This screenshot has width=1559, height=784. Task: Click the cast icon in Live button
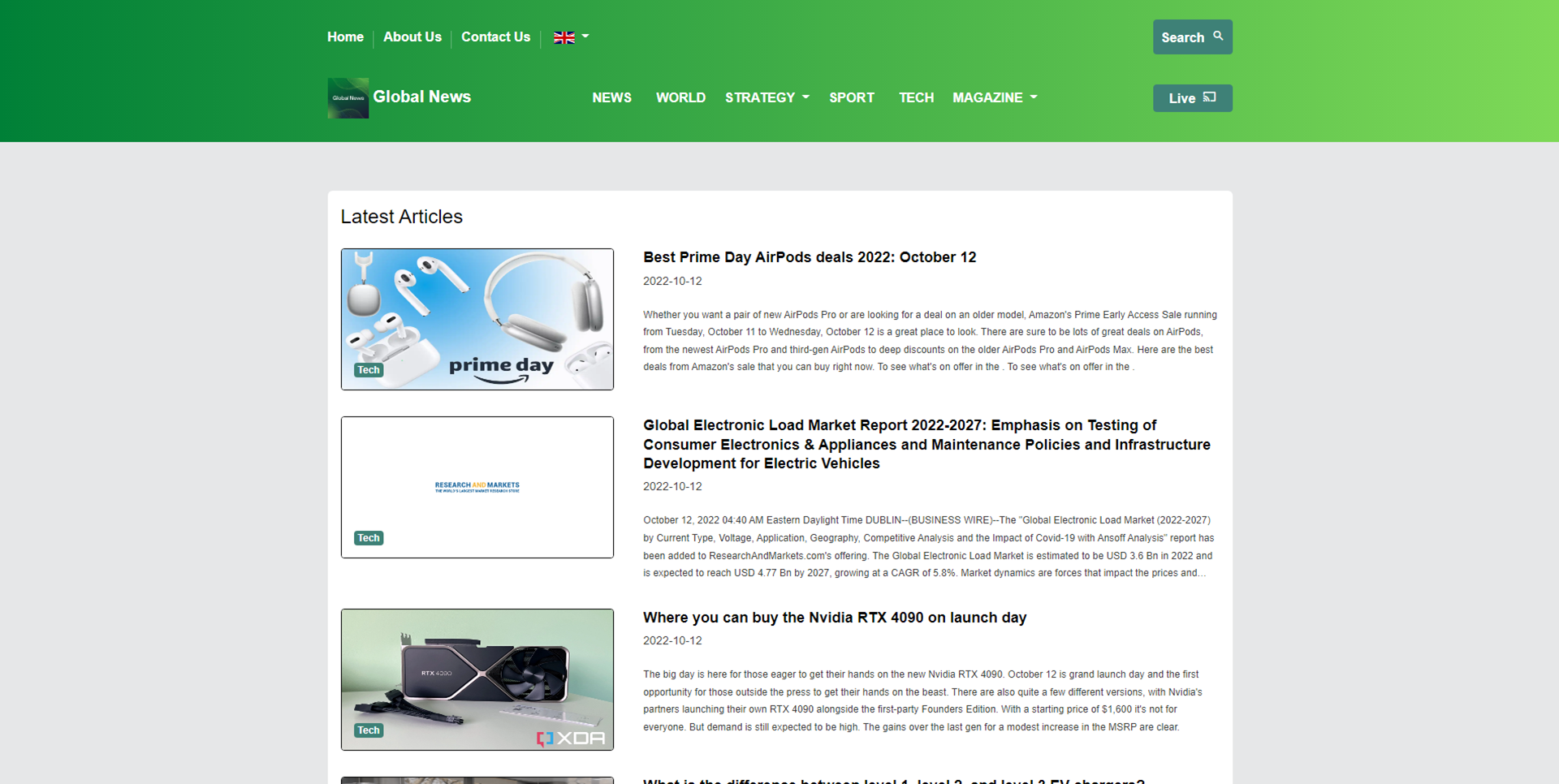tap(1209, 97)
